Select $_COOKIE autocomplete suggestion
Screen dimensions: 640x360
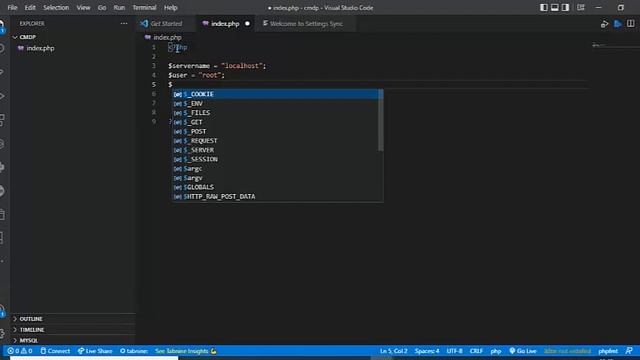click(x=276, y=94)
